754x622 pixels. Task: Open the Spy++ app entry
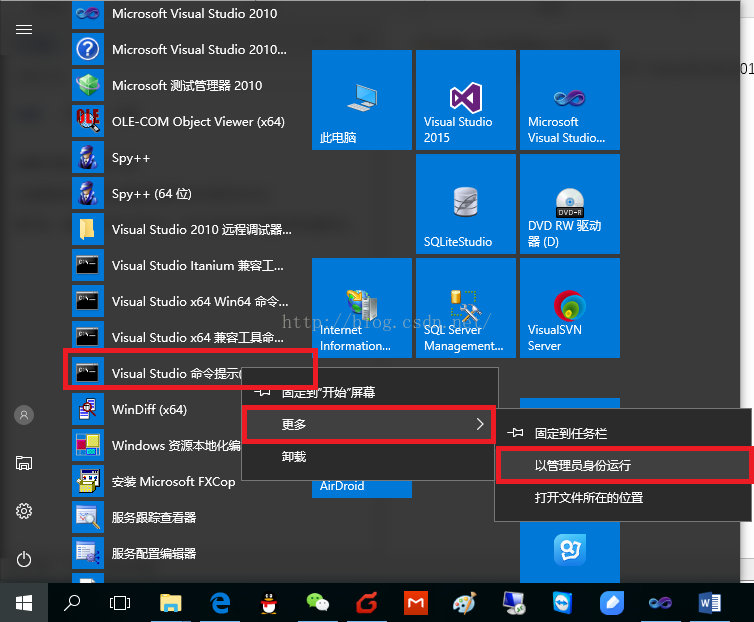(183, 158)
